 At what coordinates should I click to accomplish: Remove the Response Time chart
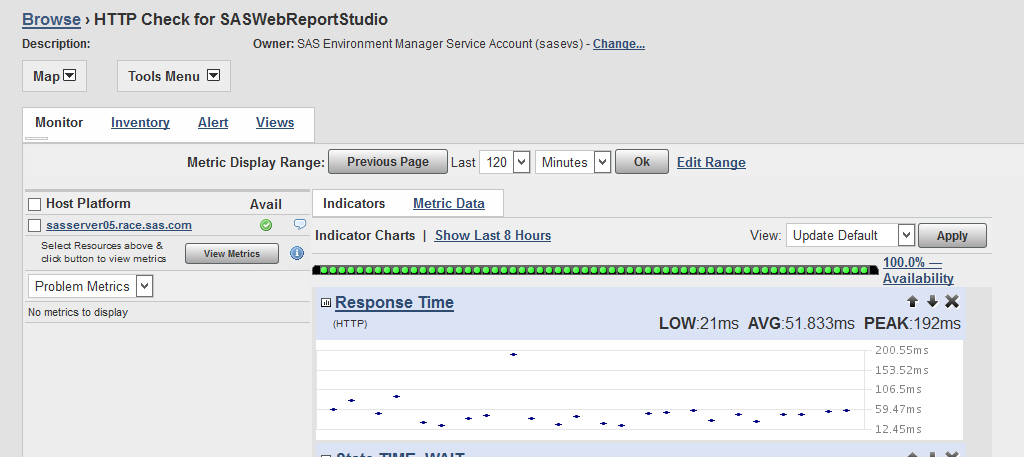coord(952,301)
